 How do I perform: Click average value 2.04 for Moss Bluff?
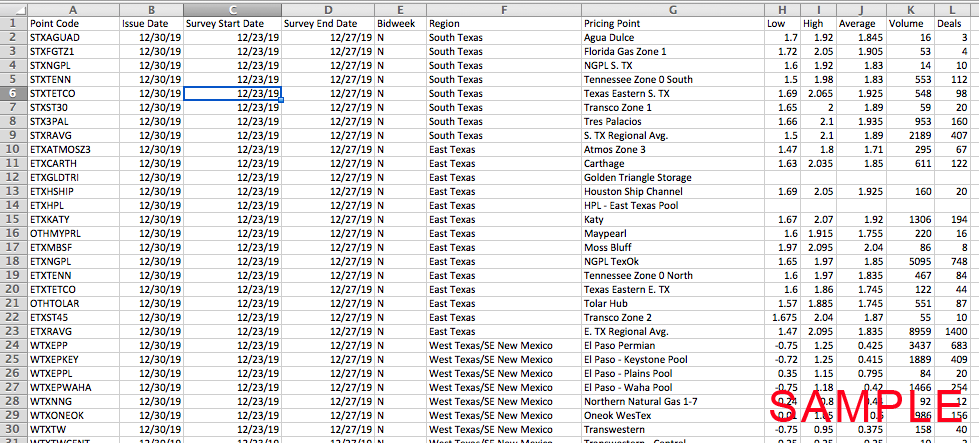tap(861, 247)
